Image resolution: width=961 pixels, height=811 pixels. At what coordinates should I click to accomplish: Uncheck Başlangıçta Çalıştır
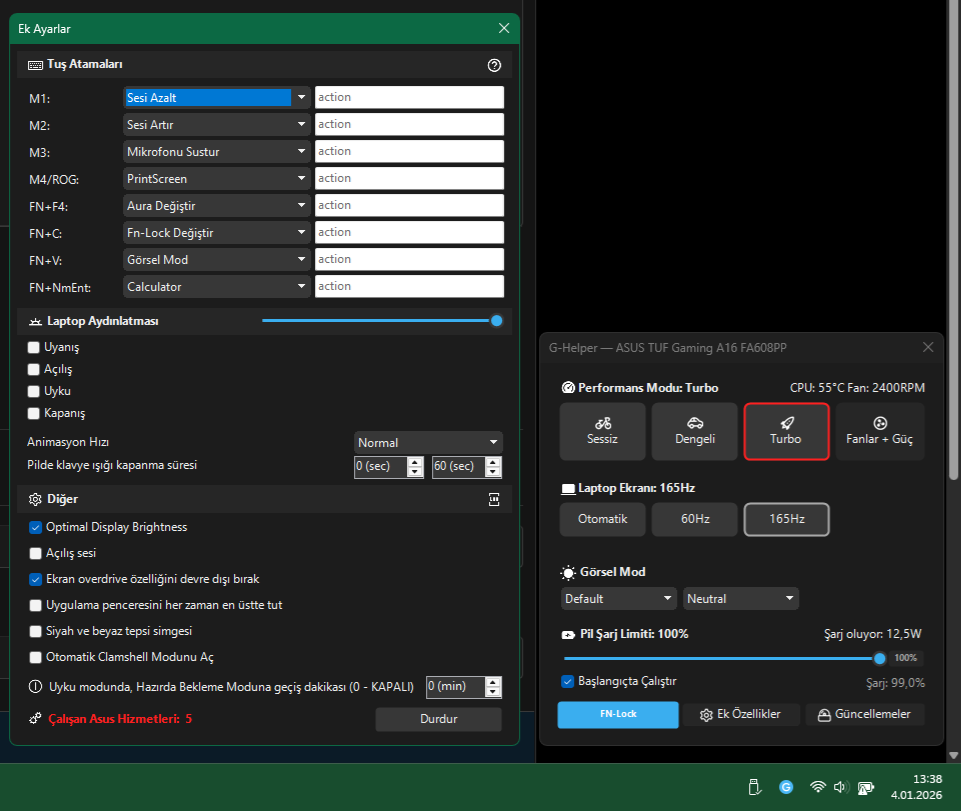click(x=568, y=682)
